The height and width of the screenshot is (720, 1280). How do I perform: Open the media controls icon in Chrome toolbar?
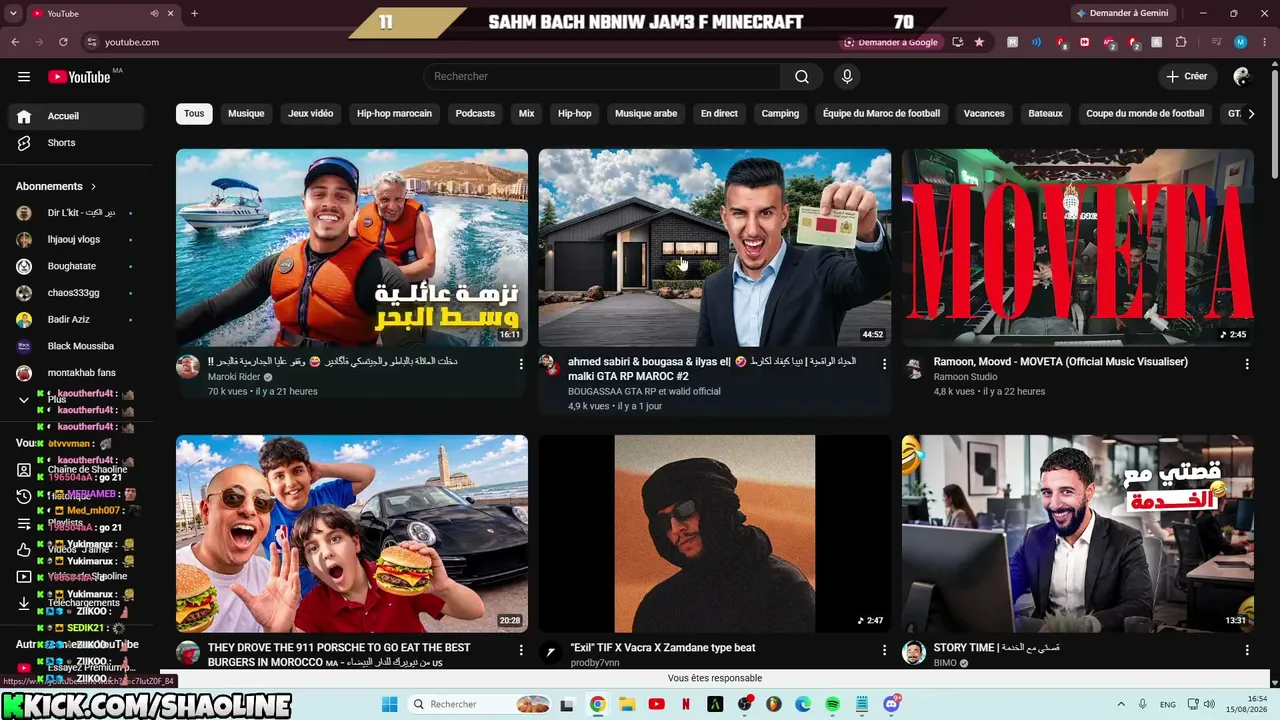click(x=1217, y=42)
